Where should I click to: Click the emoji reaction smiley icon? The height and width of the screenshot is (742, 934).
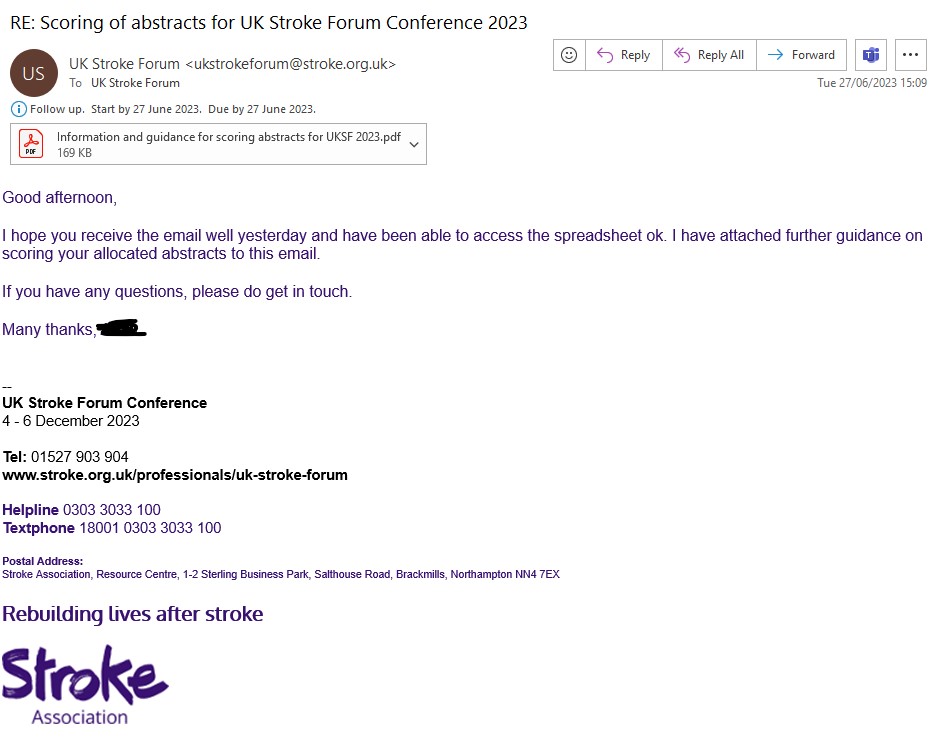[x=569, y=55]
